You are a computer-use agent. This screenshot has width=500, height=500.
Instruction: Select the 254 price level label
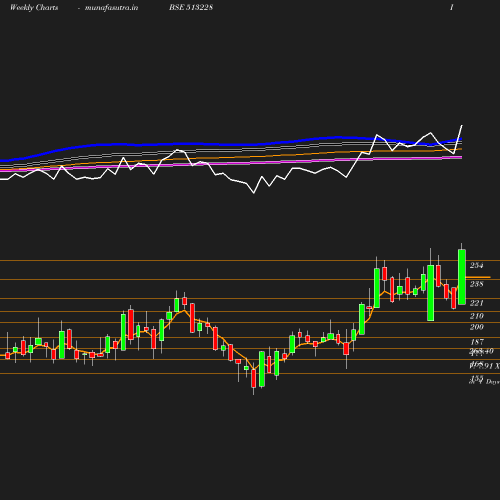(476, 265)
